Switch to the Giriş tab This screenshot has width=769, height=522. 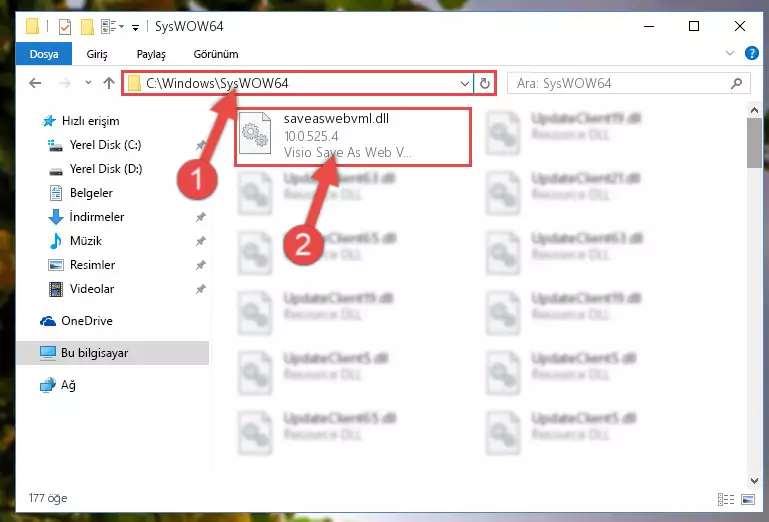tap(97, 54)
